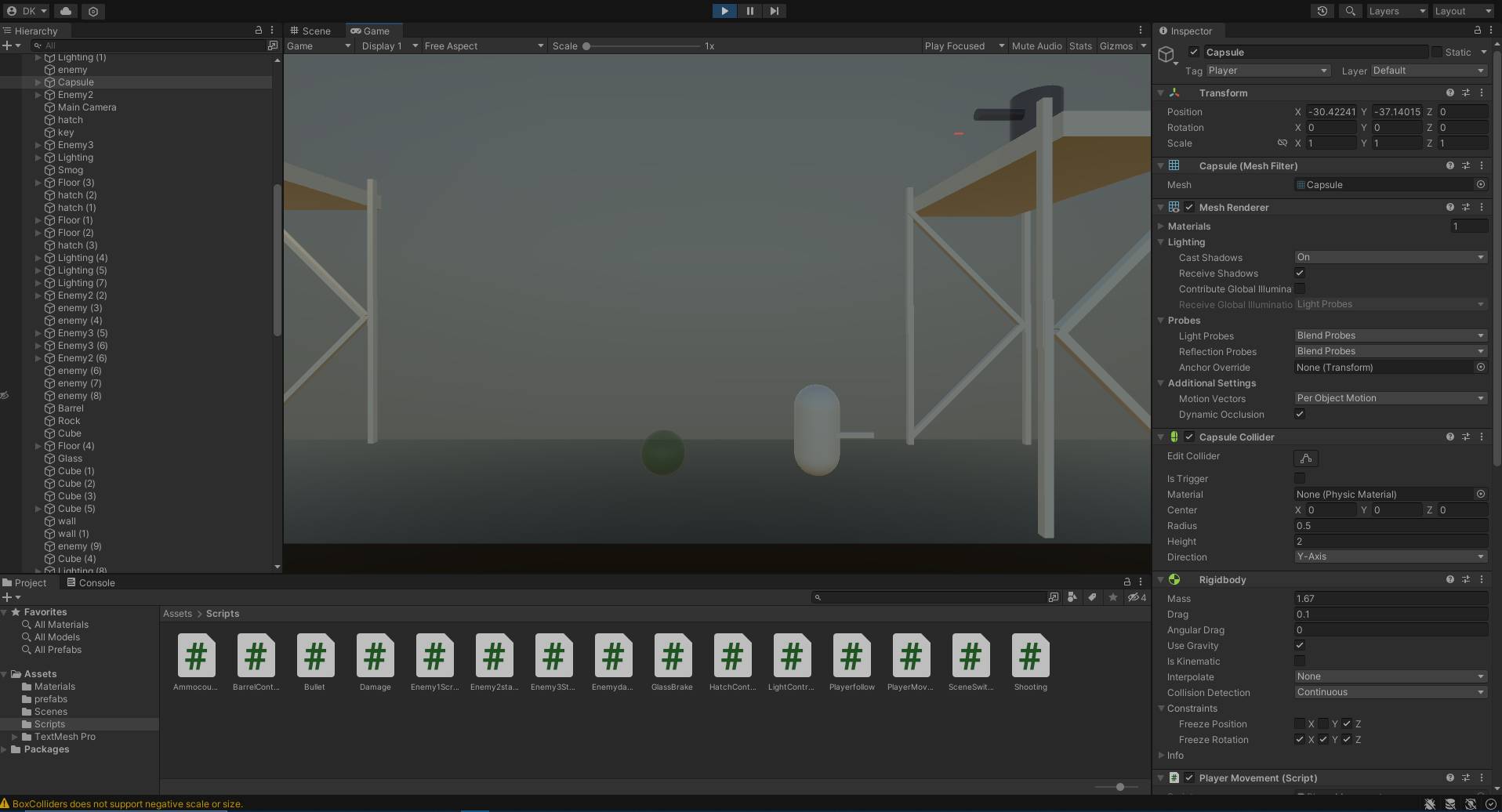
Task: Click the Step frame button
Action: point(775,11)
